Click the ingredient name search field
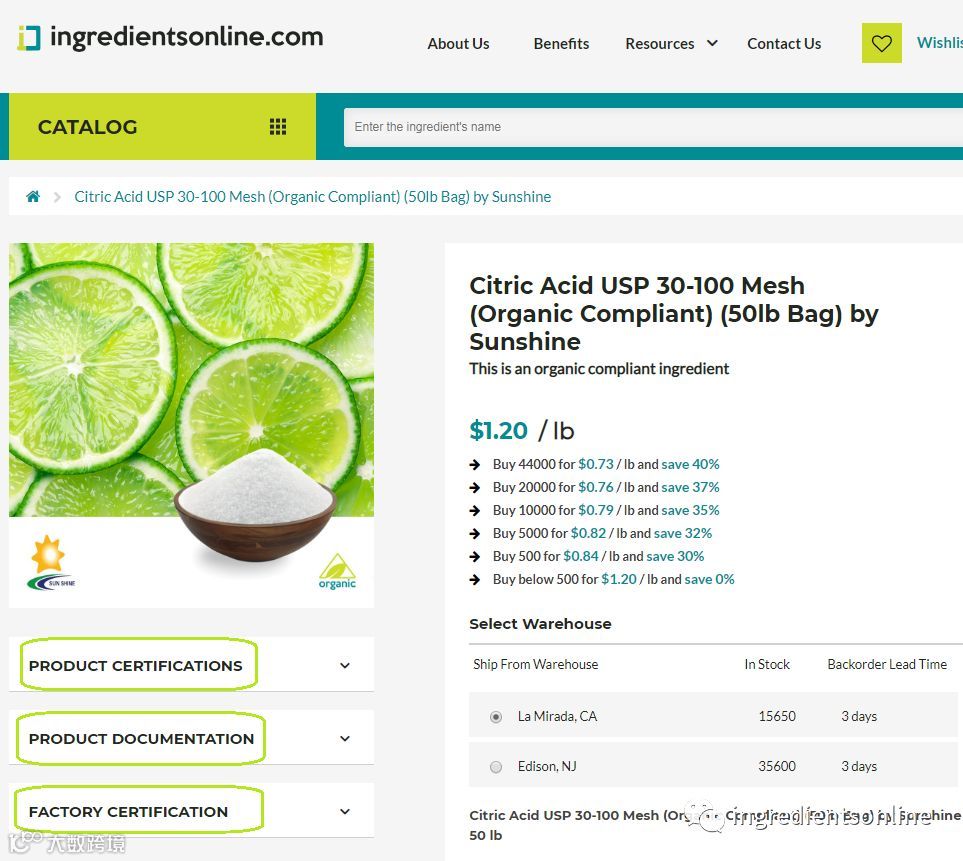Image resolution: width=963 pixels, height=861 pixels. [653, 127]
